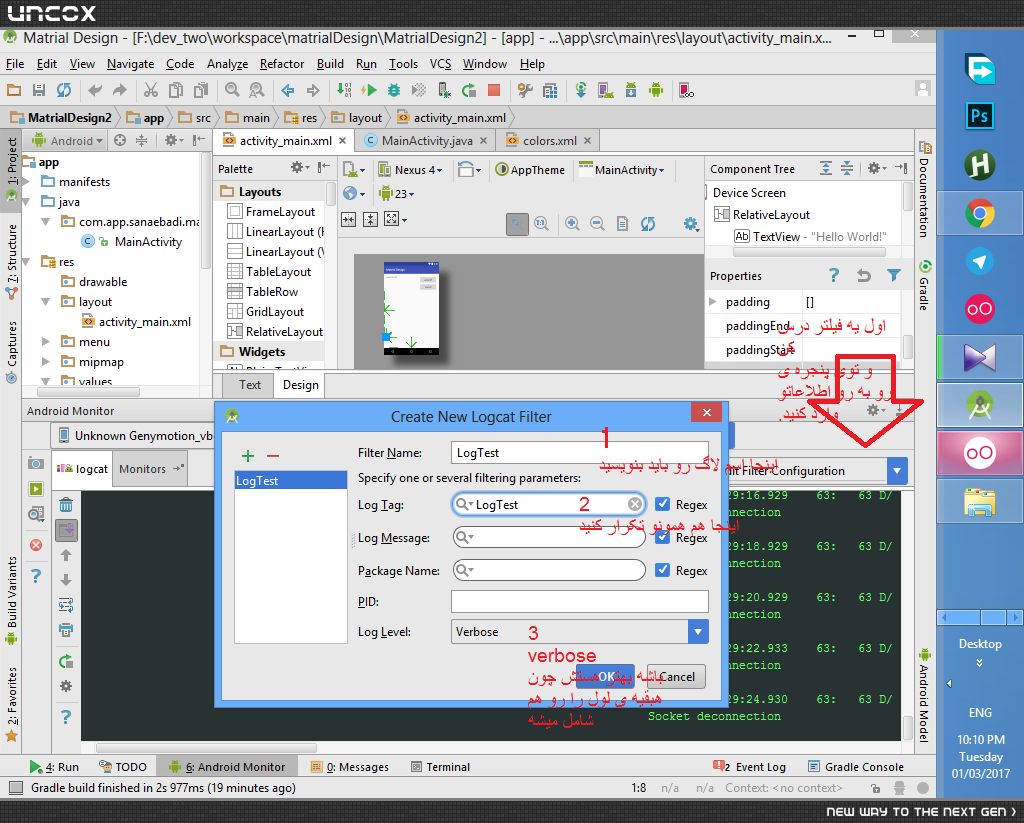Switch to the Monitors tab
Screen dimensions: 1024x823
click(x=150, y=468)
